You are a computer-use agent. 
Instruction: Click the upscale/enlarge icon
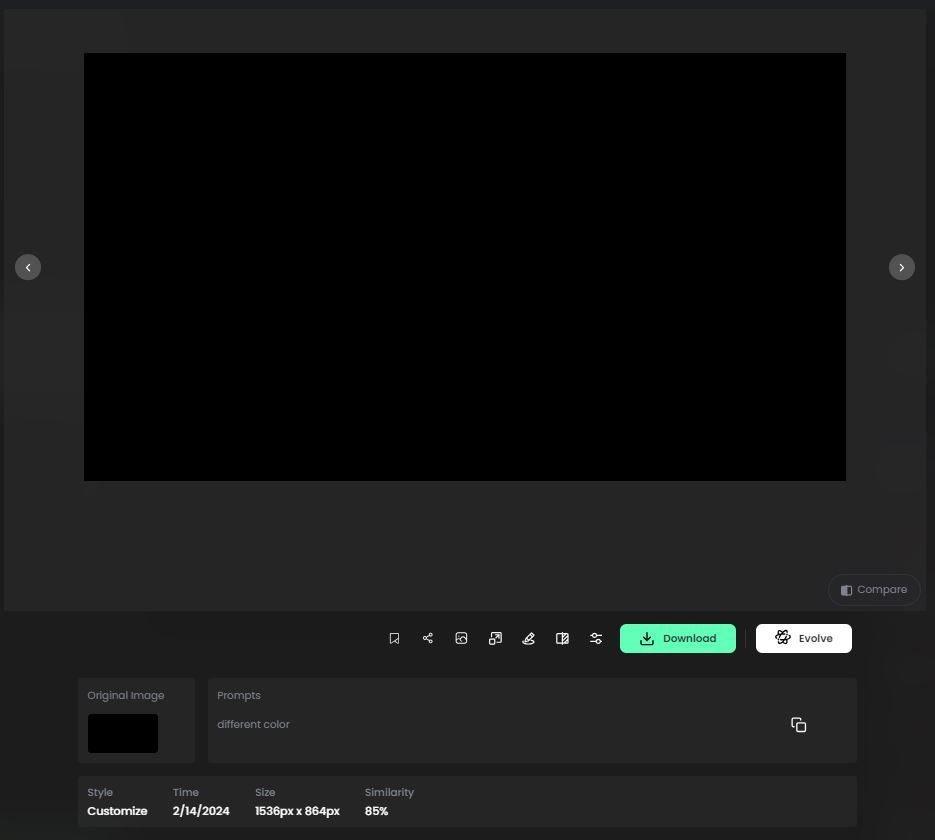point(495,638)
